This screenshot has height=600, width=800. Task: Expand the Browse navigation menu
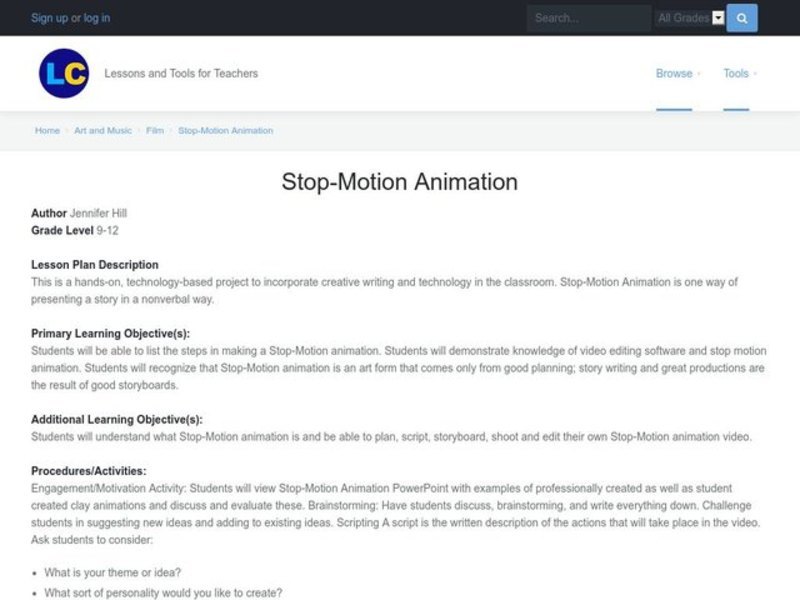673,73
